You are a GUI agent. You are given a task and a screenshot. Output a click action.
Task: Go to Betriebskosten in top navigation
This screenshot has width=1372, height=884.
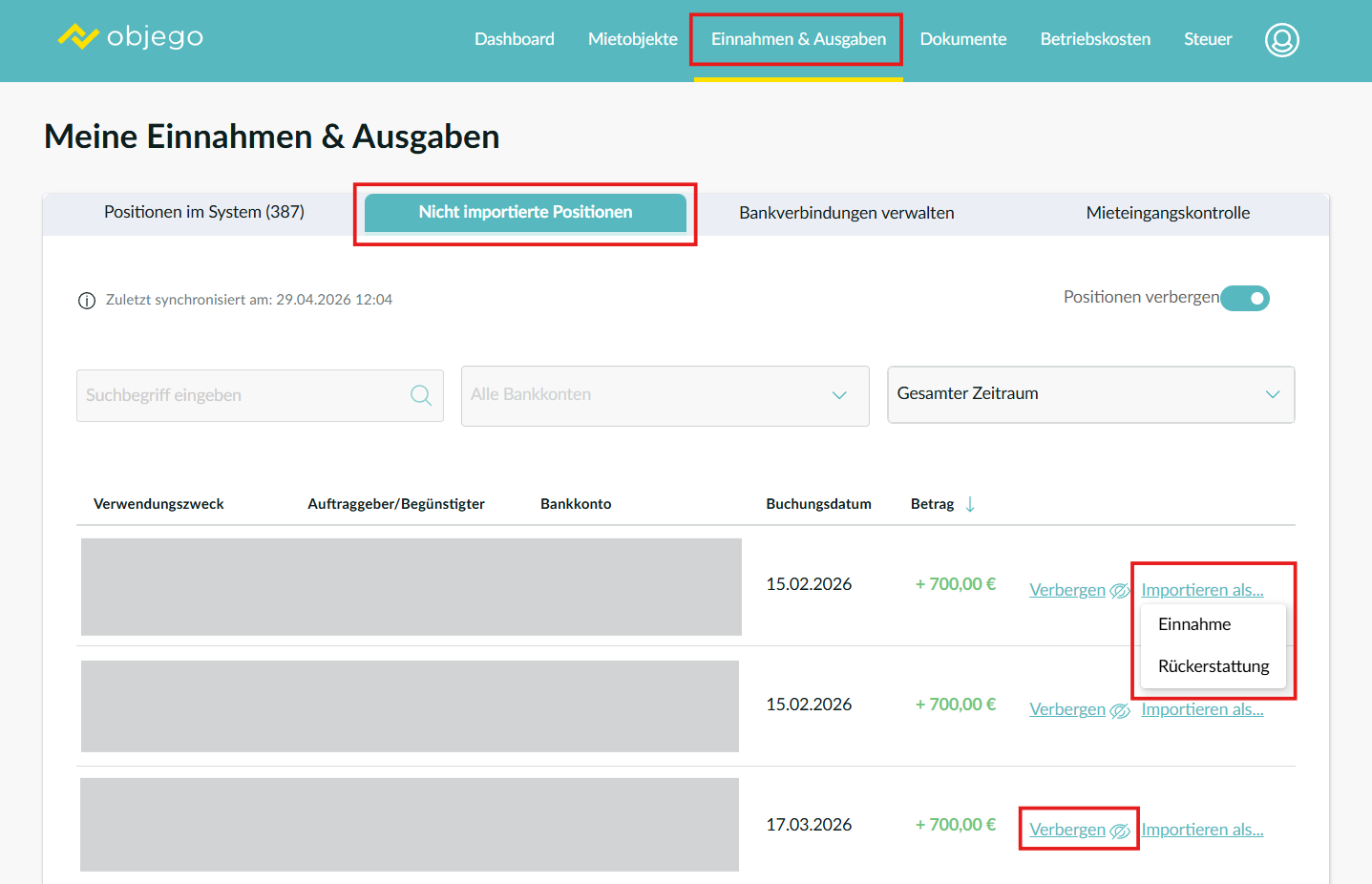click(x=1095, y=39)
